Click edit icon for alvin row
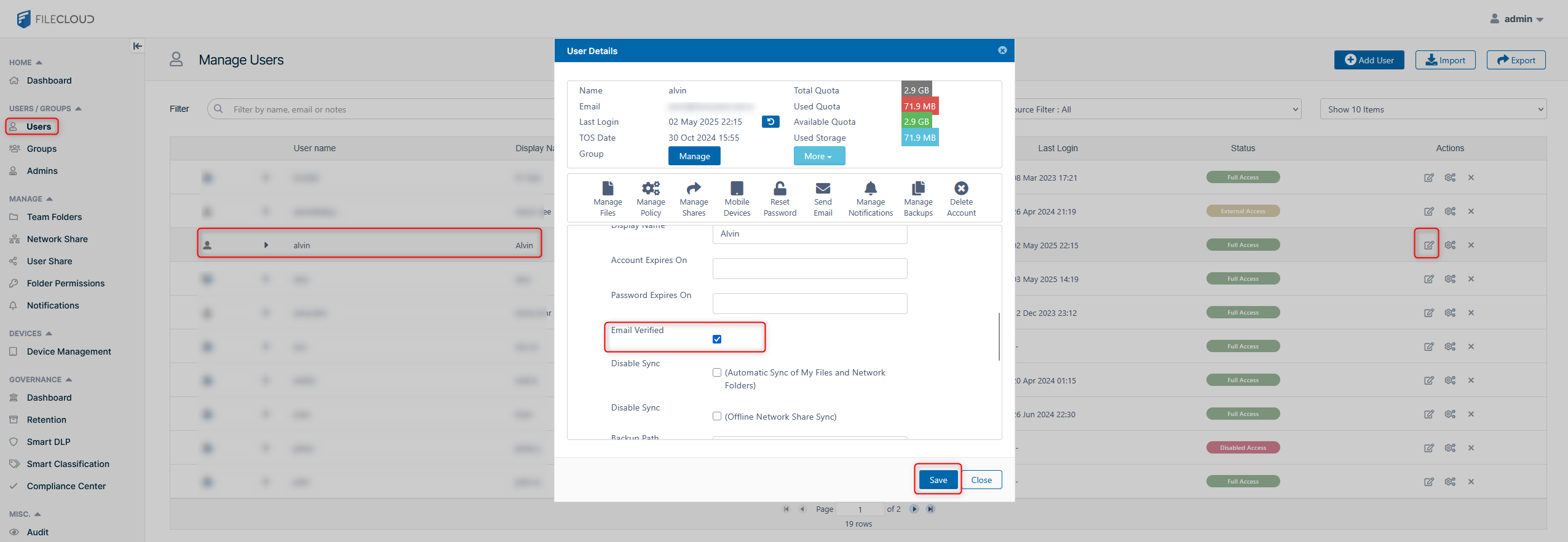This screenshot has height=542, width=1568. tap(1428, 245)
